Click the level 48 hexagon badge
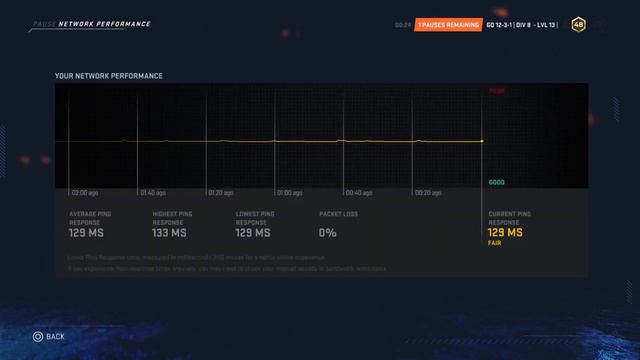 [578, 24]
